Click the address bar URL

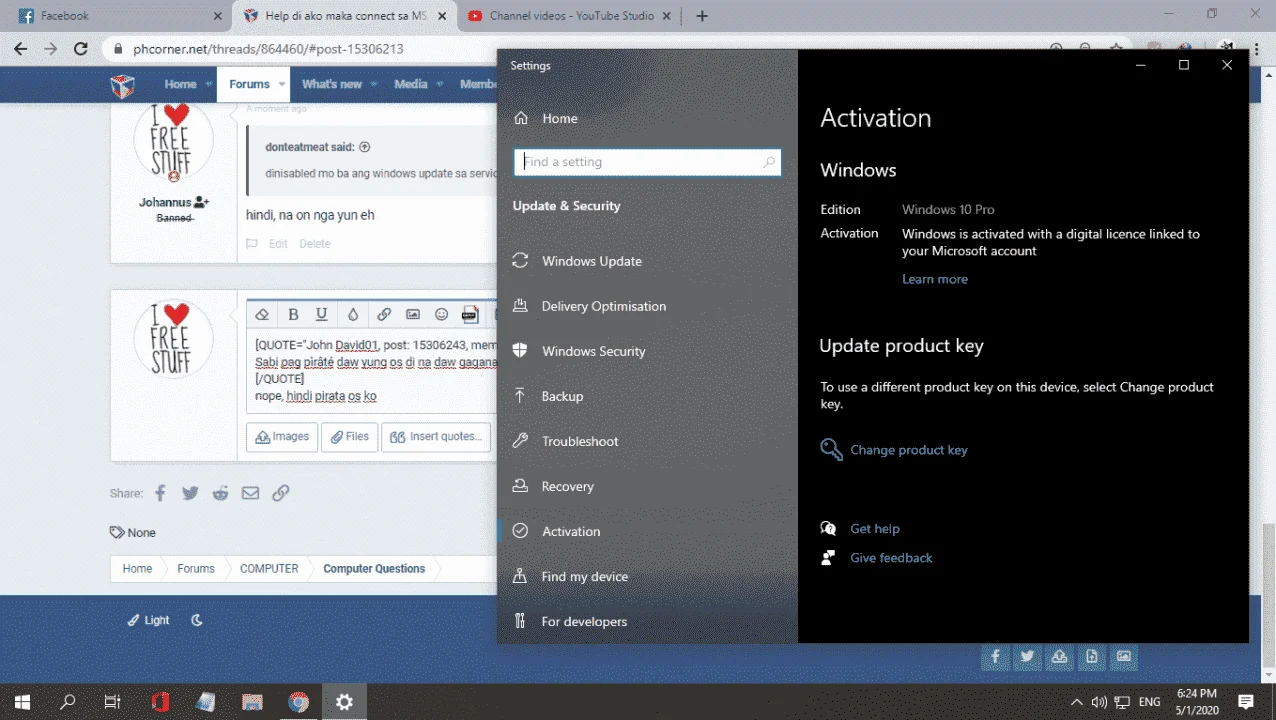[268, 48]
